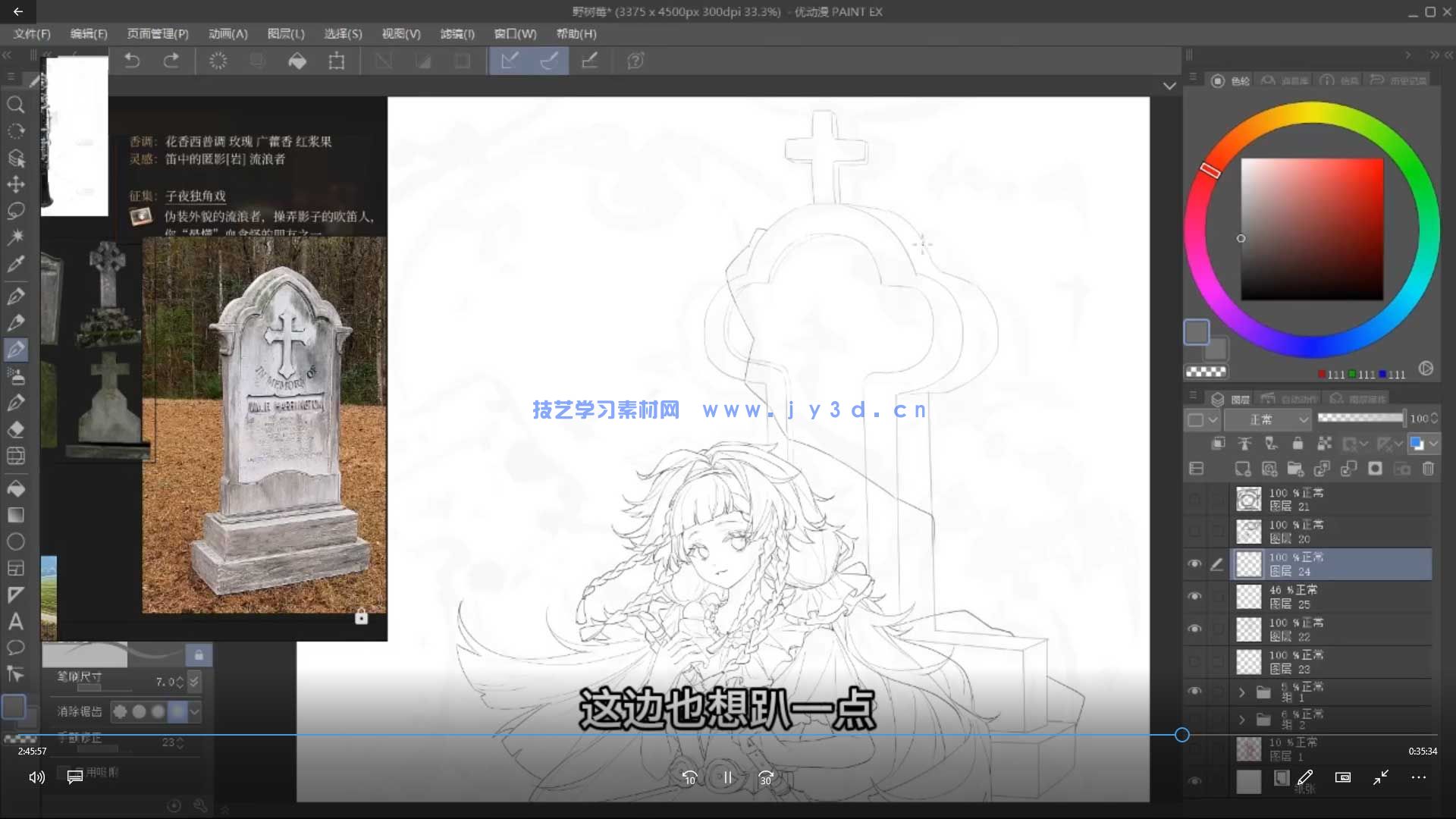Viewport: 1456px width, 819px height.
Task: Toggle visibility of layer 25
Action: click(1194, 597)
